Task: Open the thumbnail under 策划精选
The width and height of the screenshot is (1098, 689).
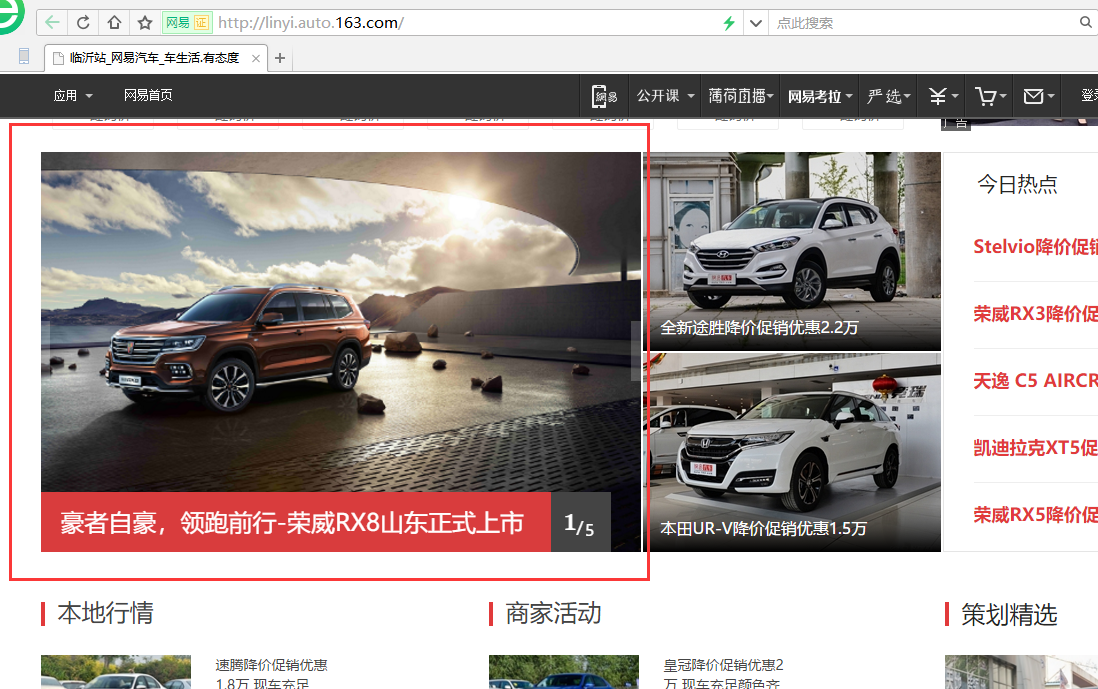Action: (1021, 672)
